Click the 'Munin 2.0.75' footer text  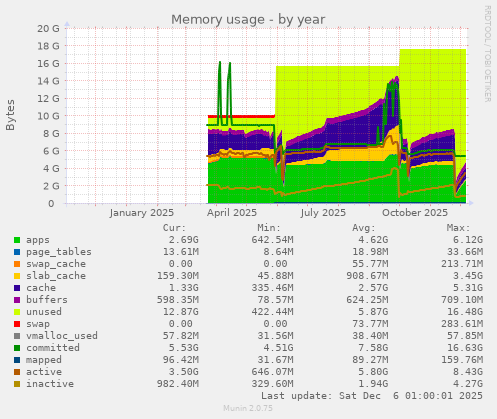(248, 408)
